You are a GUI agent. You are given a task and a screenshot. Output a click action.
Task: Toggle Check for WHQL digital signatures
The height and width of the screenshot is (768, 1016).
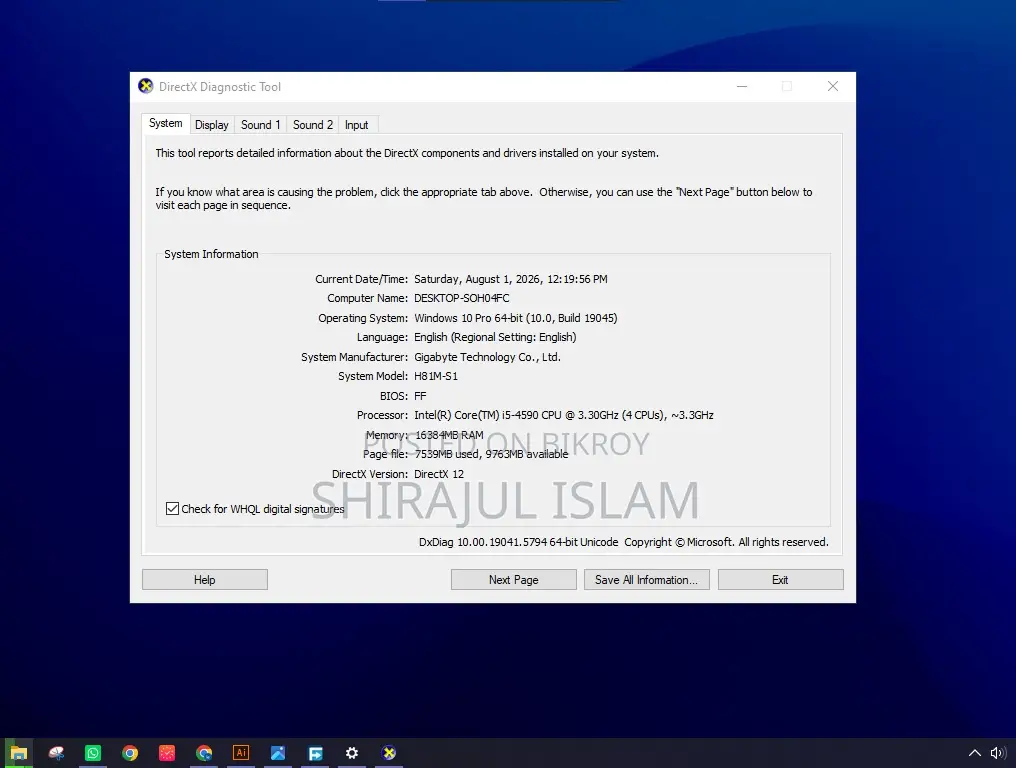click(172, 509)
